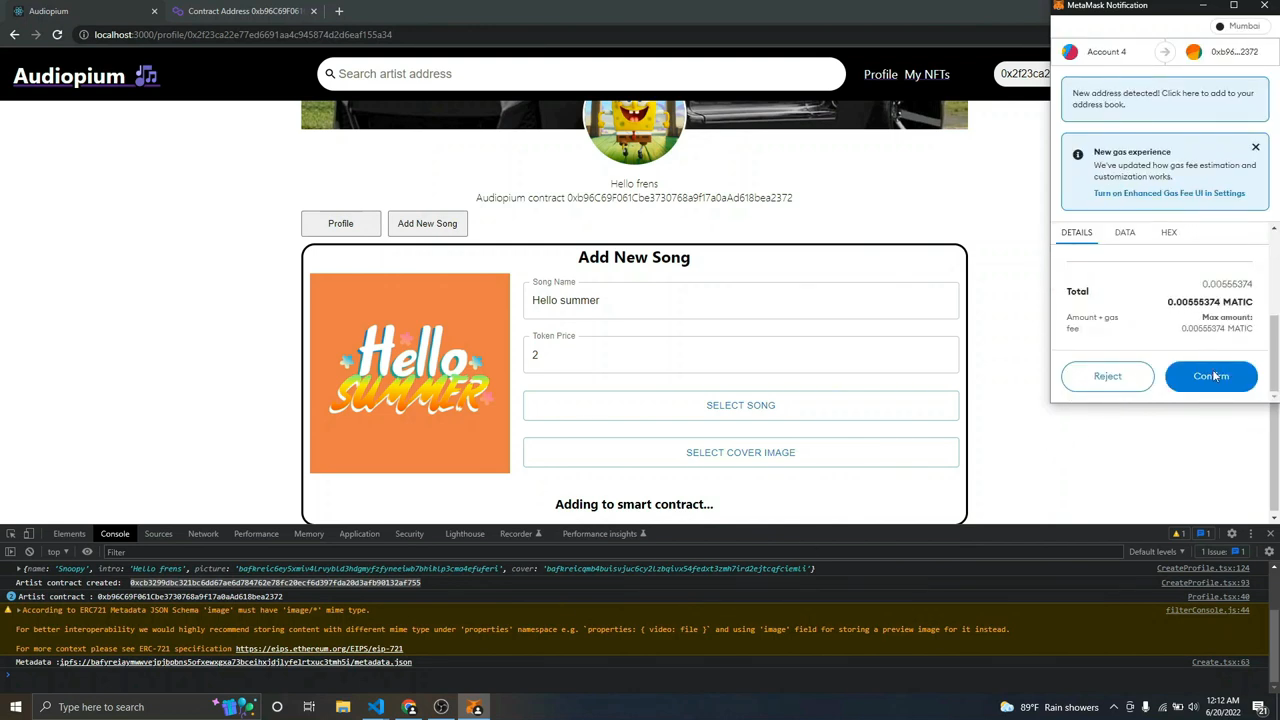Open console settings gear beside the issues counter
This screenshot has height=720, width=1280.
1269,552
